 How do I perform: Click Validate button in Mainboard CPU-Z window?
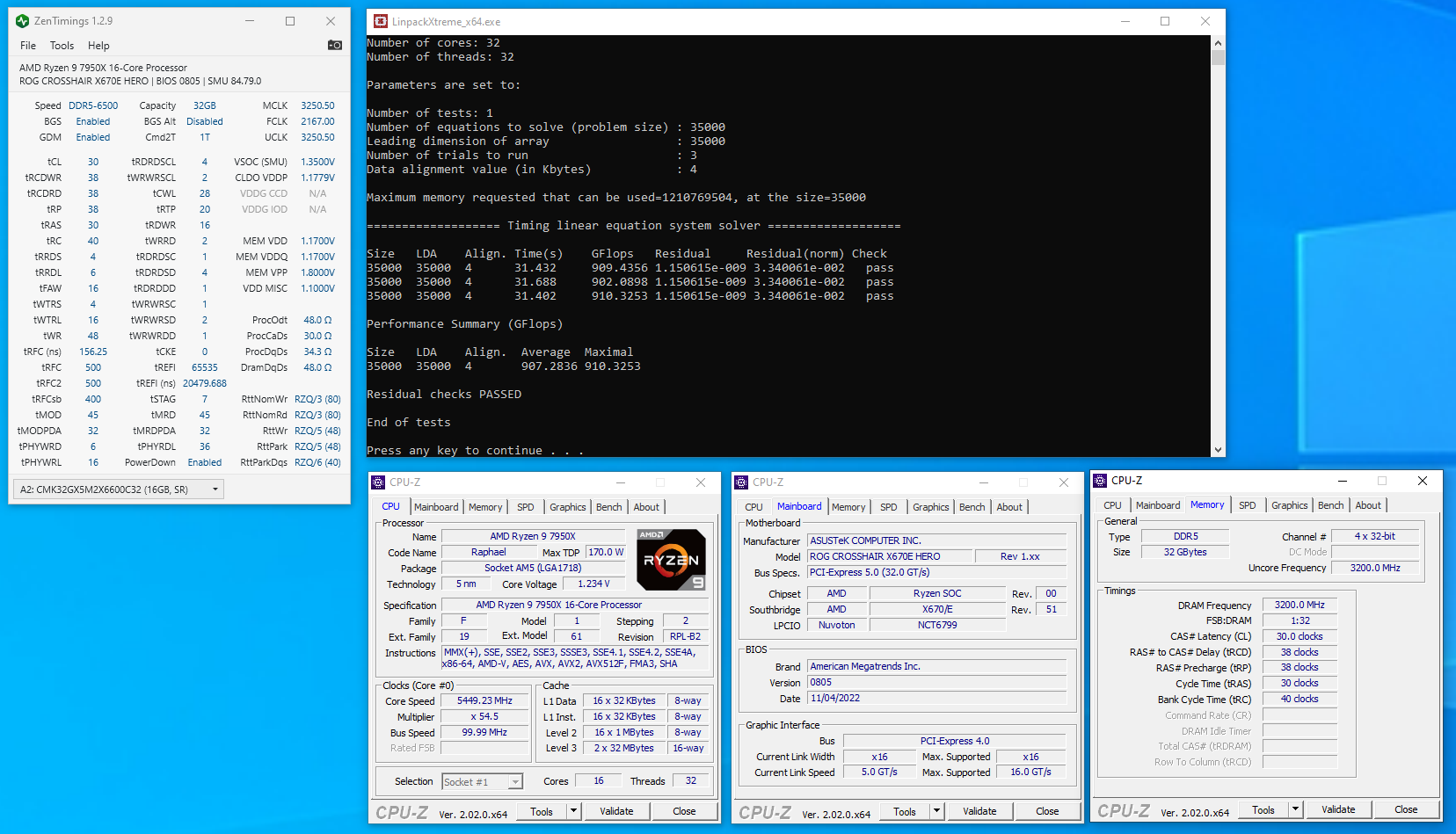pos(979,811)
